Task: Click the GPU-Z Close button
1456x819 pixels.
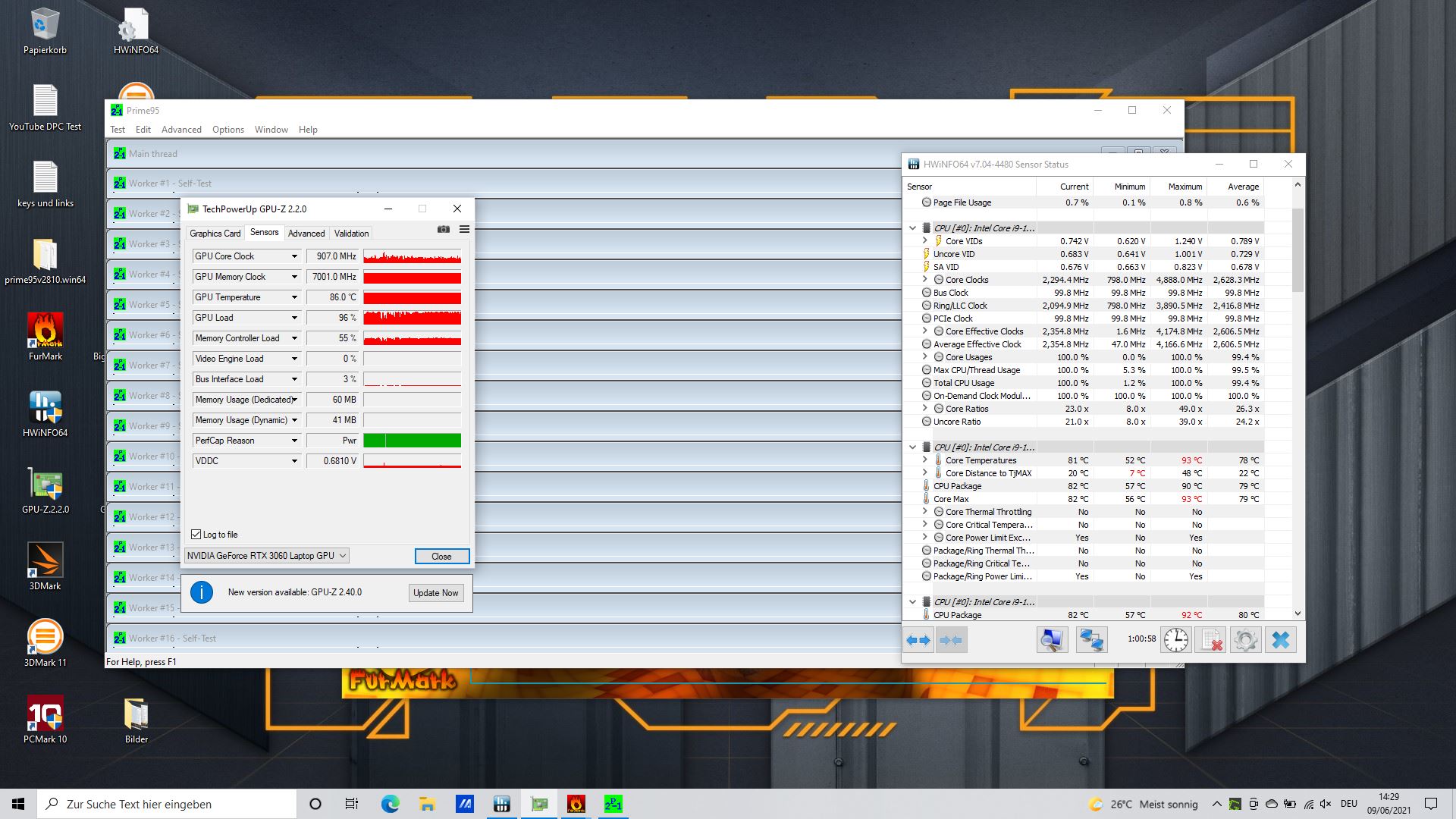Action: pos(441,557)
